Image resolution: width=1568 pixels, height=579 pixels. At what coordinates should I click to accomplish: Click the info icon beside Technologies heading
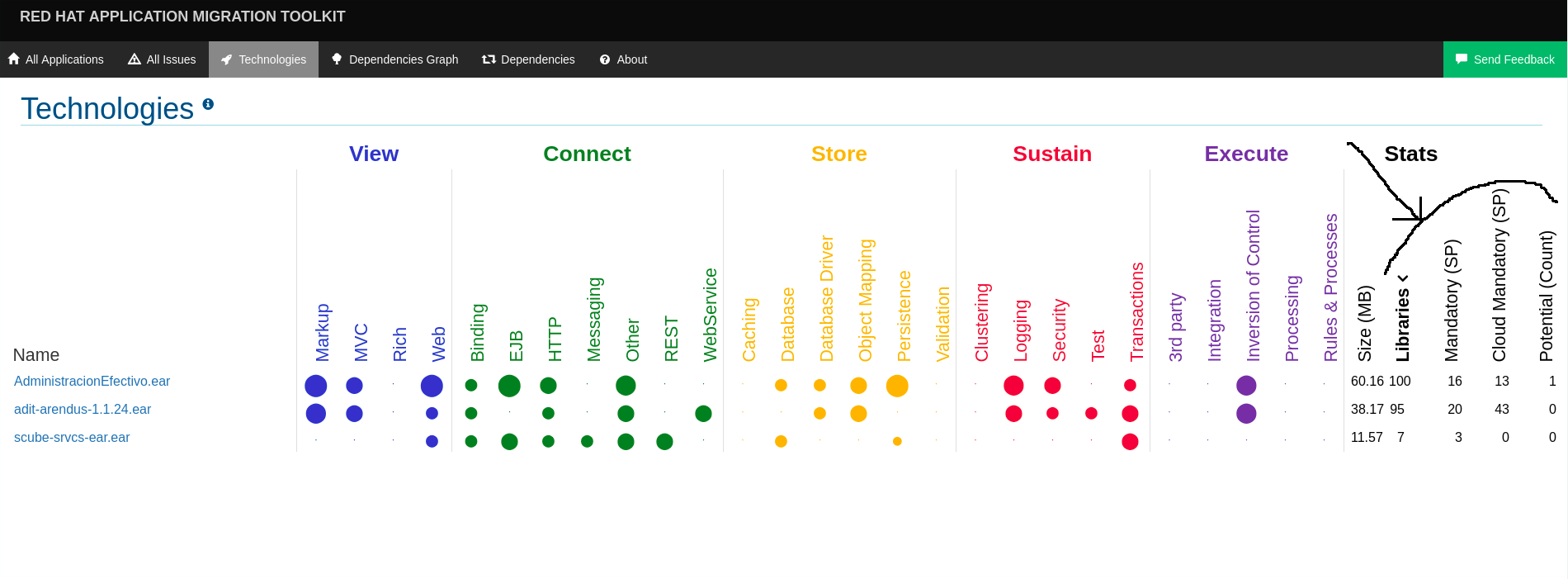point(208,104)
